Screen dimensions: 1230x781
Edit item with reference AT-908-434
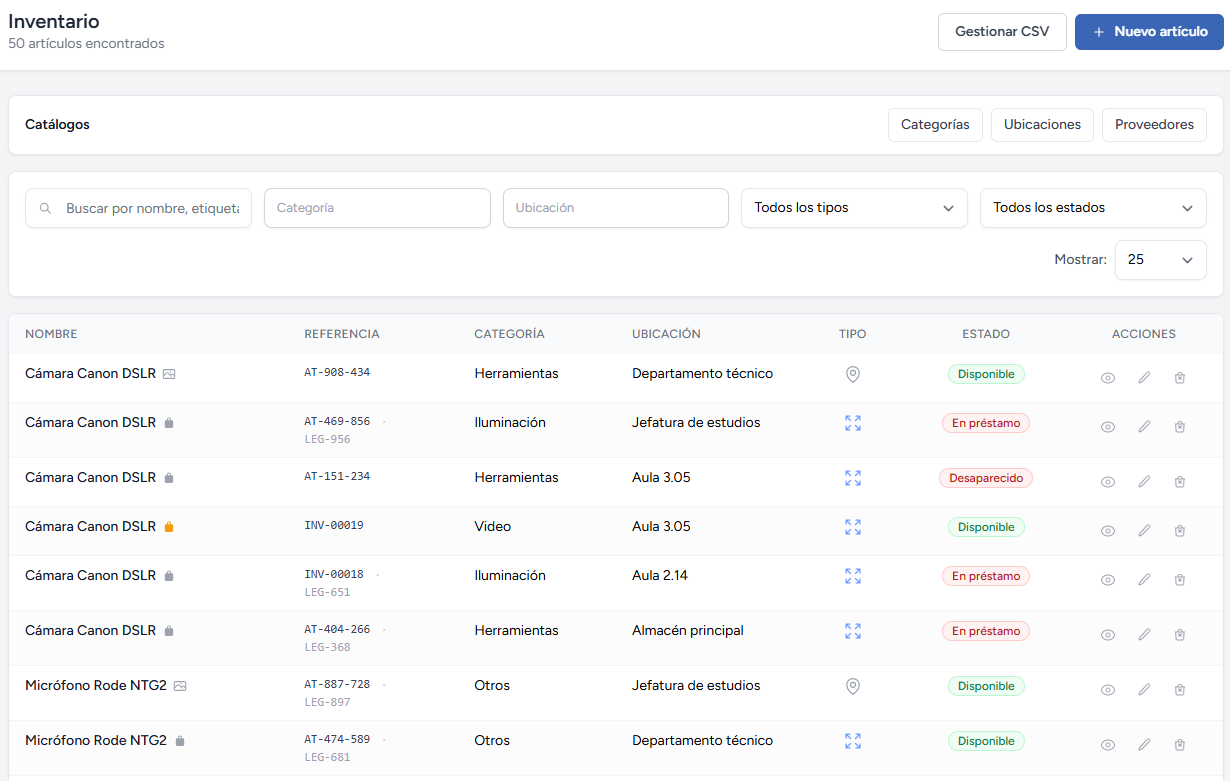pos(1144,378)
